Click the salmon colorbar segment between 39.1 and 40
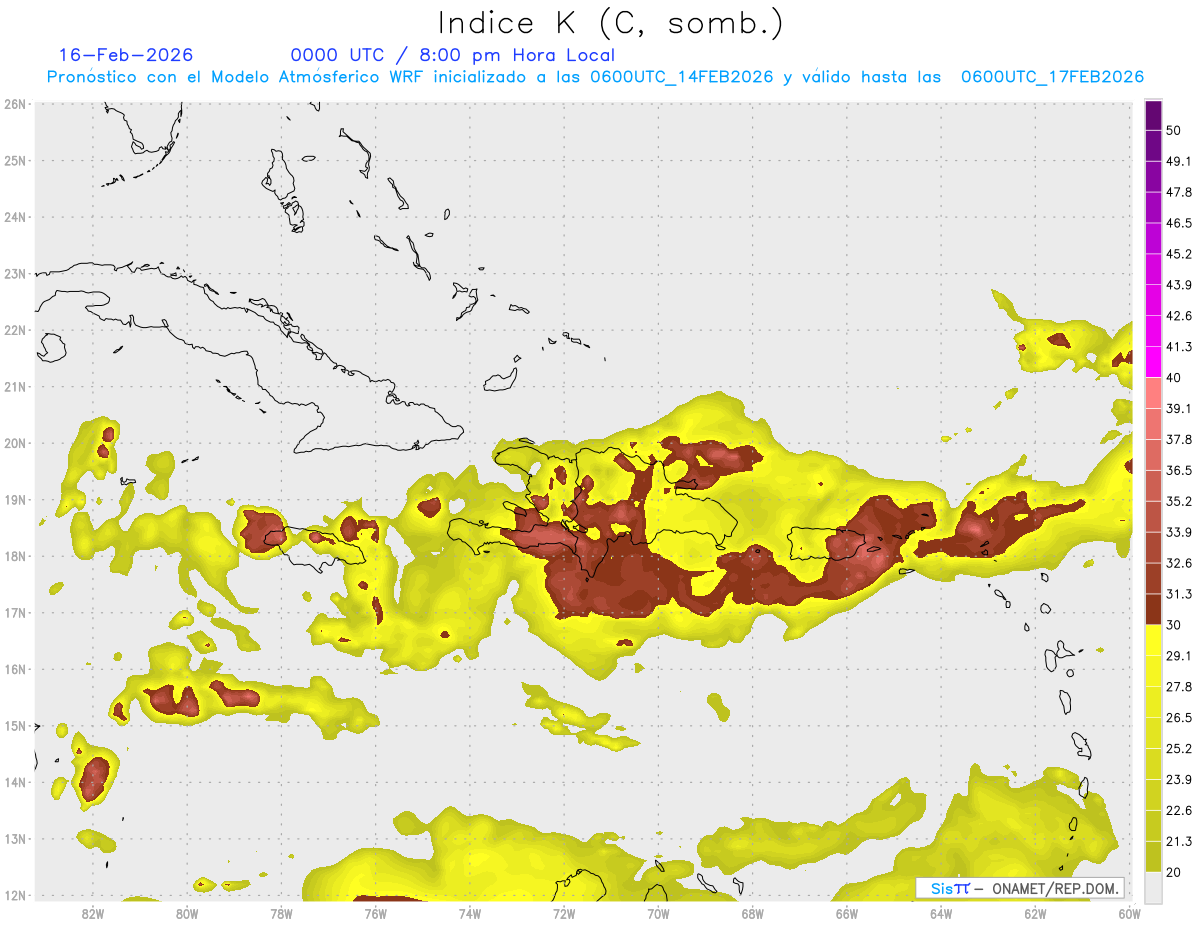This screenshot has width=1200, height=927. click(x=1153, y=393)
